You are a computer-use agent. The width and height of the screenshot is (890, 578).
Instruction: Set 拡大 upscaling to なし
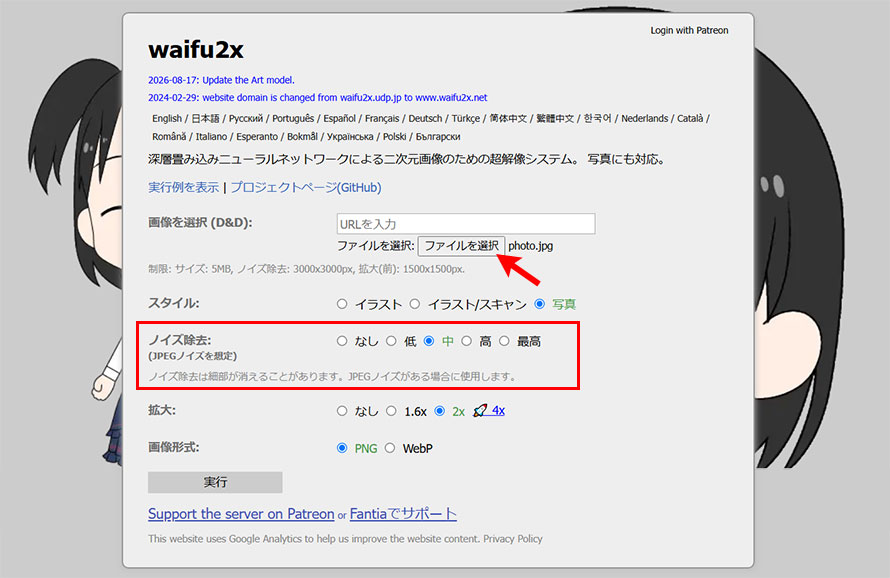(342, 411)
